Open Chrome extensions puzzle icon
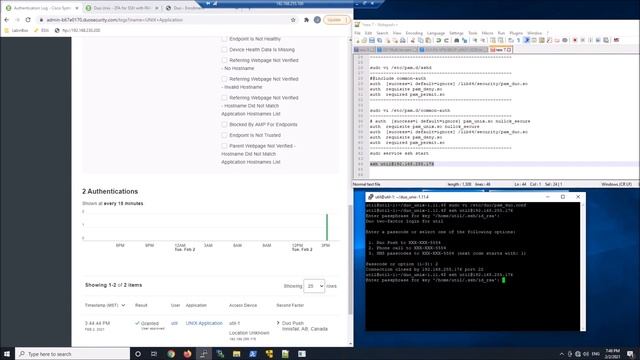640x360 pixels. point(307,20)
